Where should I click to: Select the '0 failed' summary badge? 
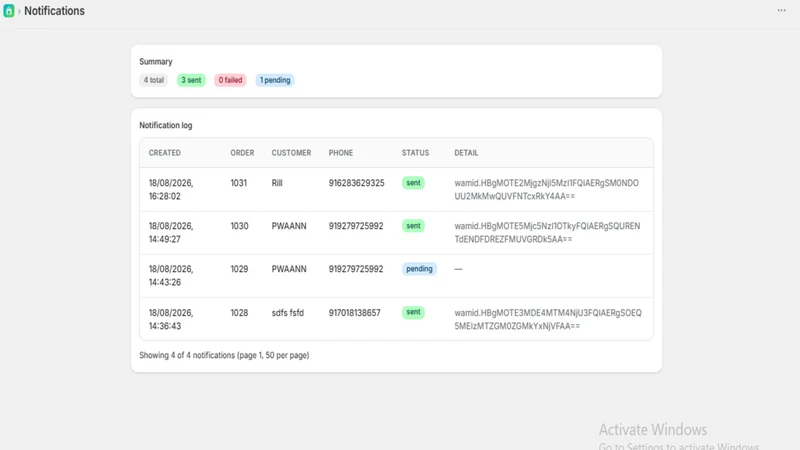click(x=230, y=80)
